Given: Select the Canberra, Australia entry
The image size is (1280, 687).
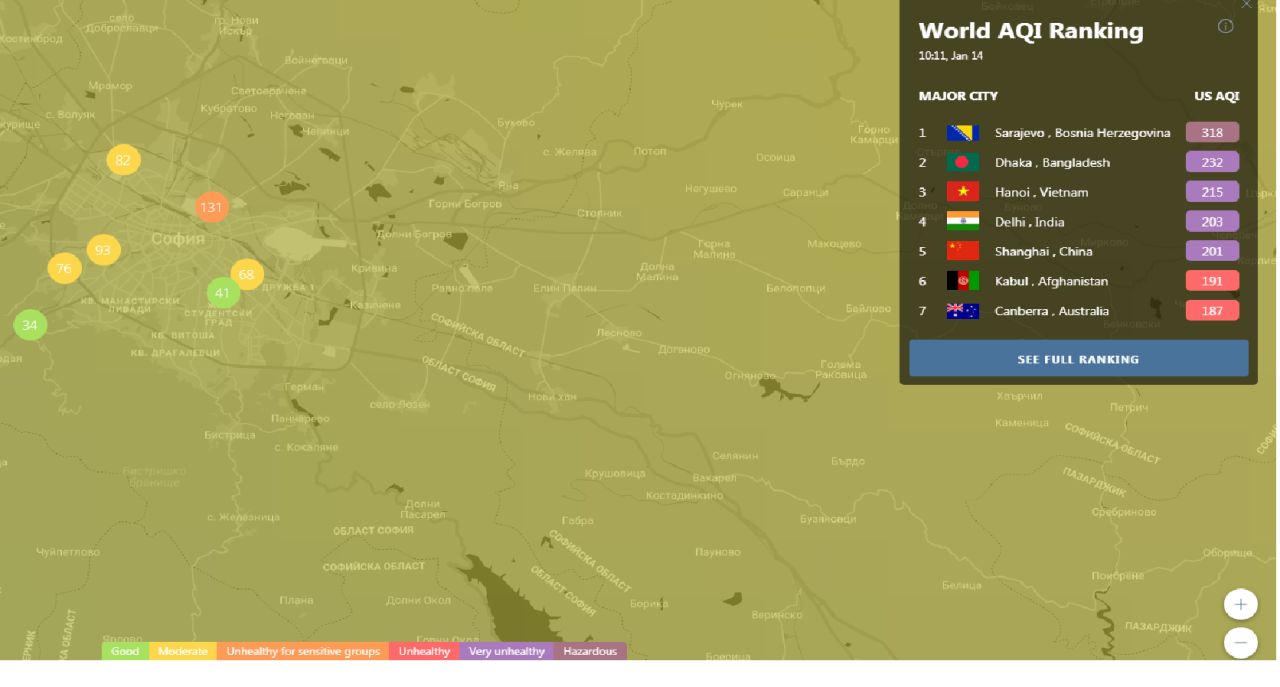Looking at the screenshot, I should [1051, 311].
